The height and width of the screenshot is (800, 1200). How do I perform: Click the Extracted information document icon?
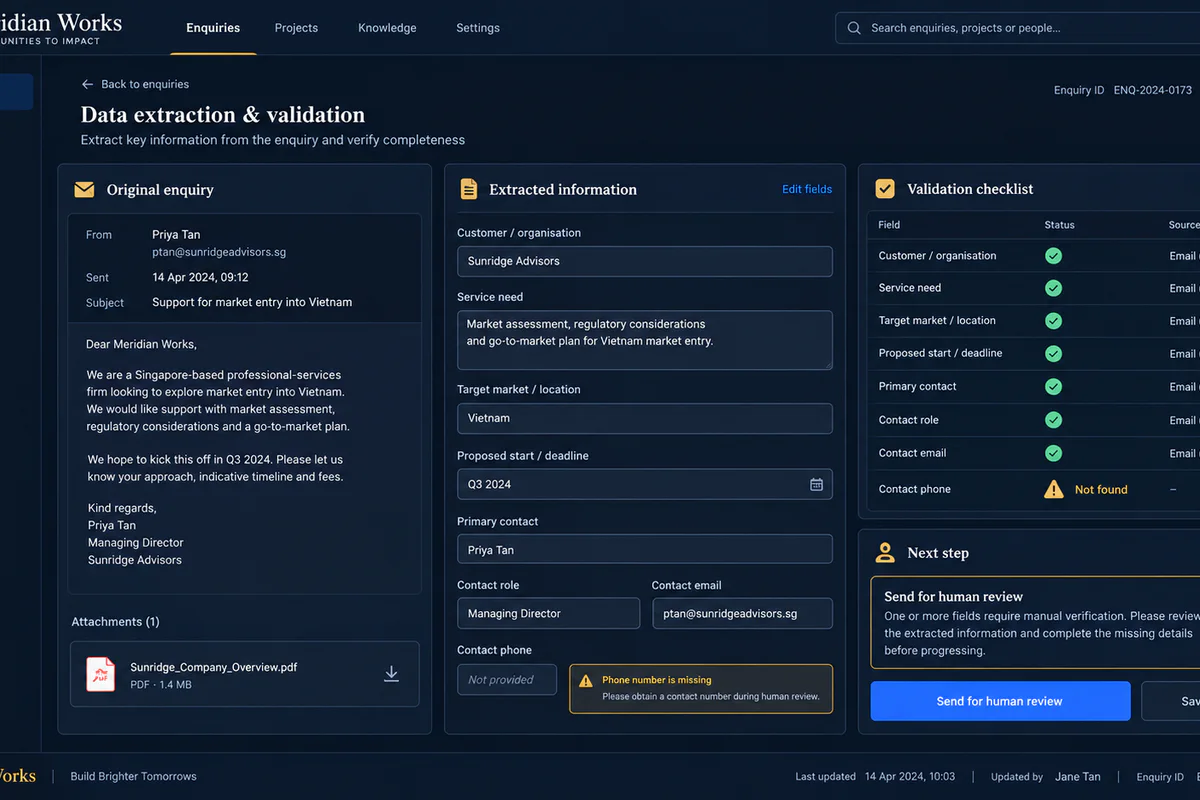tap(468, 189)
